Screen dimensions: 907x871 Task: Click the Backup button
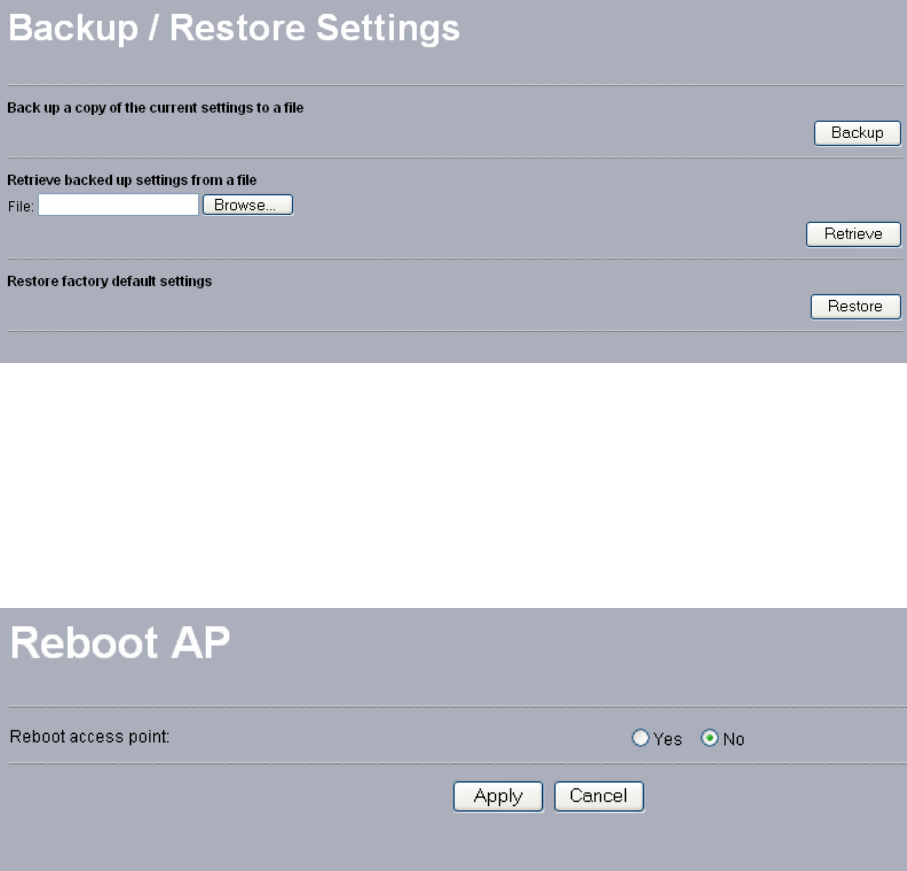(x=857, y=133)
